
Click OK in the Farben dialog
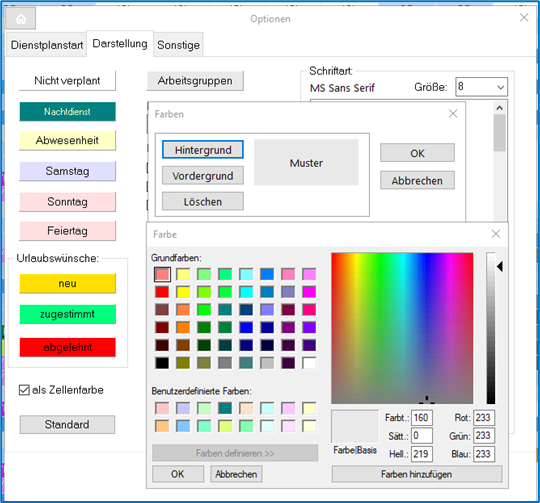pyautogui.click(x=417, y=153)
